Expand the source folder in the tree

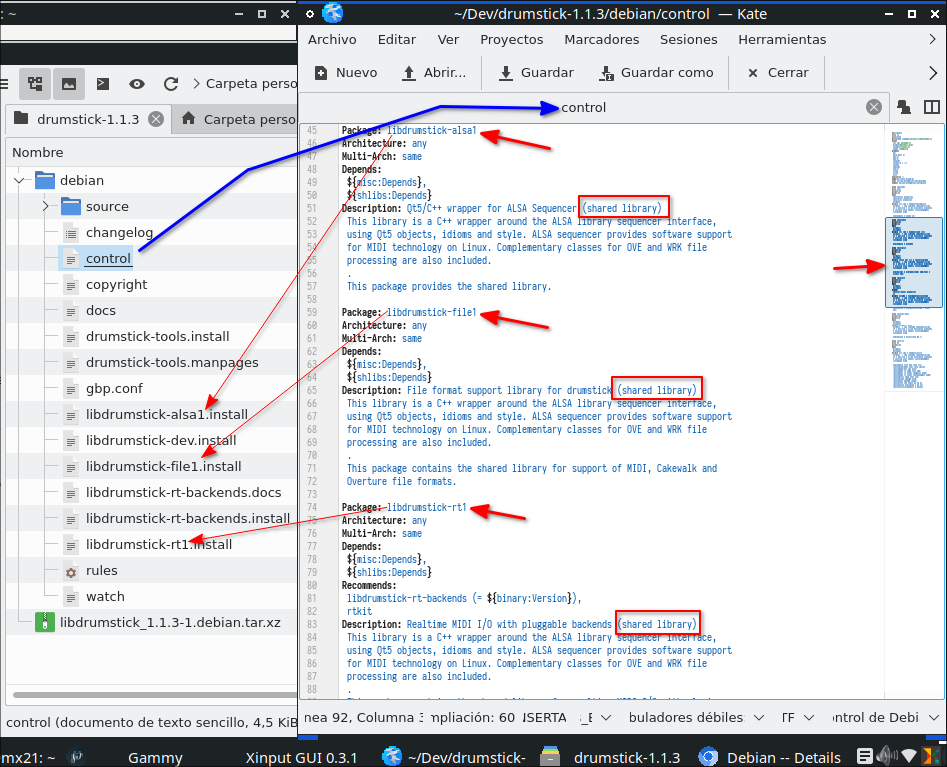45,207
